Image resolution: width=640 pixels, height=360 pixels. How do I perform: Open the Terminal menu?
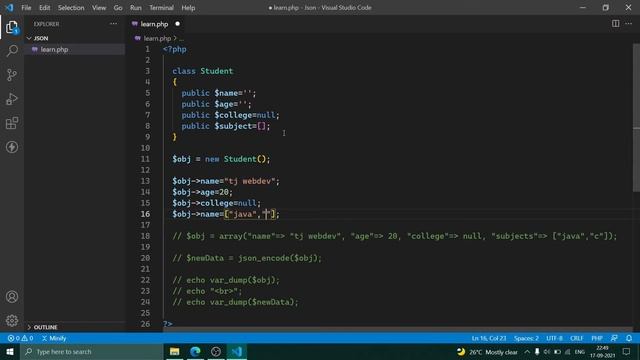(x=161, y=8)
